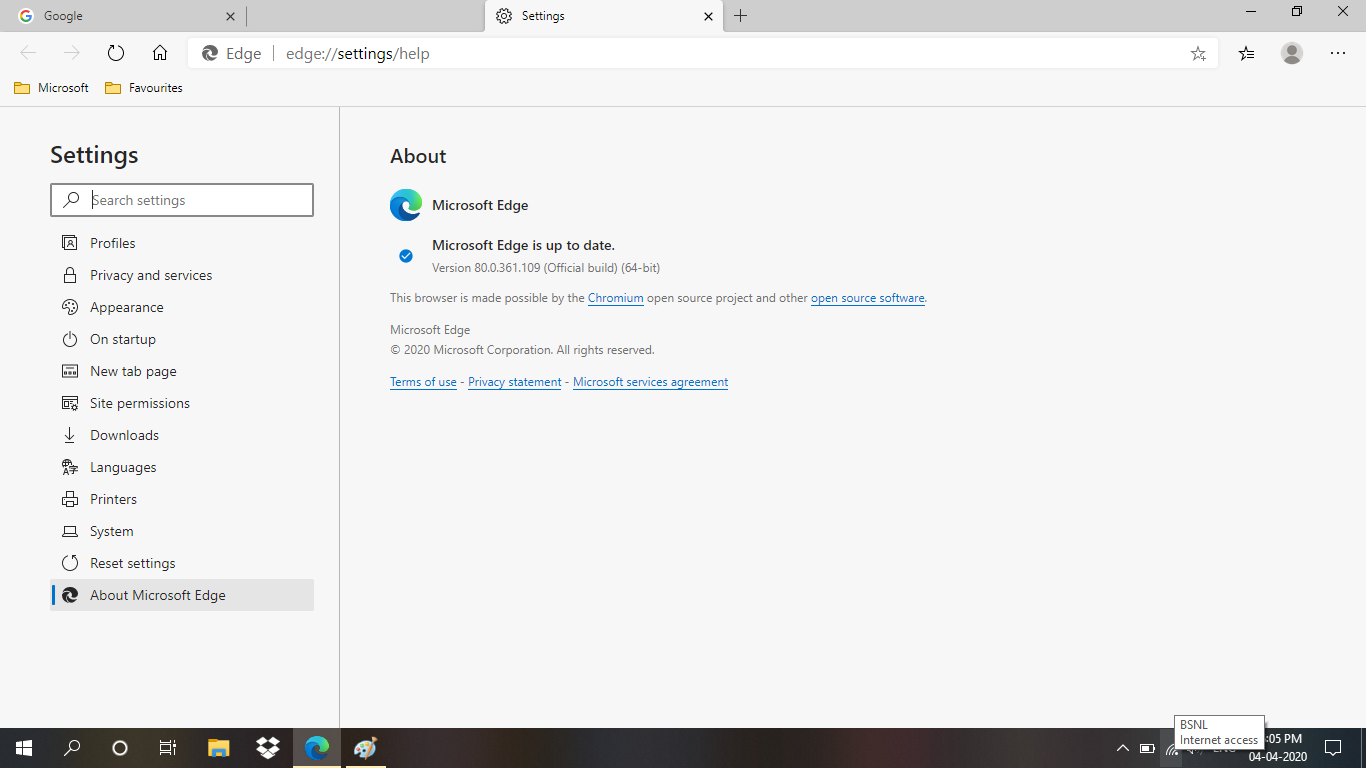
Task: Click the text 'Microsoft Edge is up to date.'
Action: [x=523, y=245]
